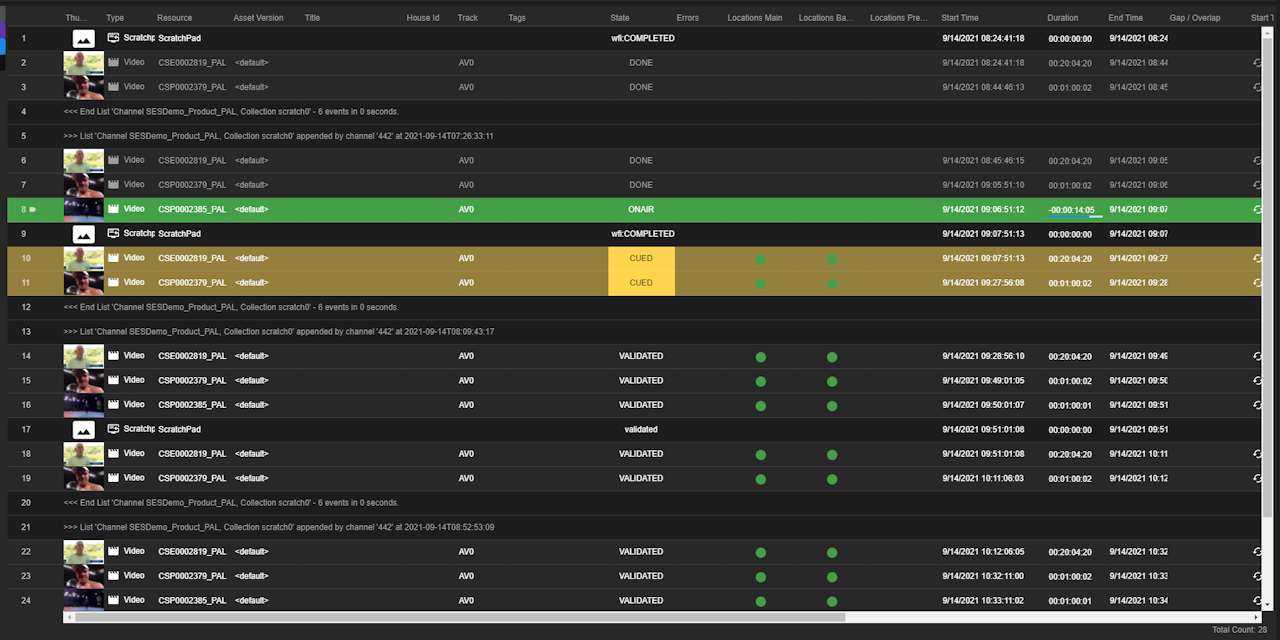Select the Duration column header

pos(1063,18)
